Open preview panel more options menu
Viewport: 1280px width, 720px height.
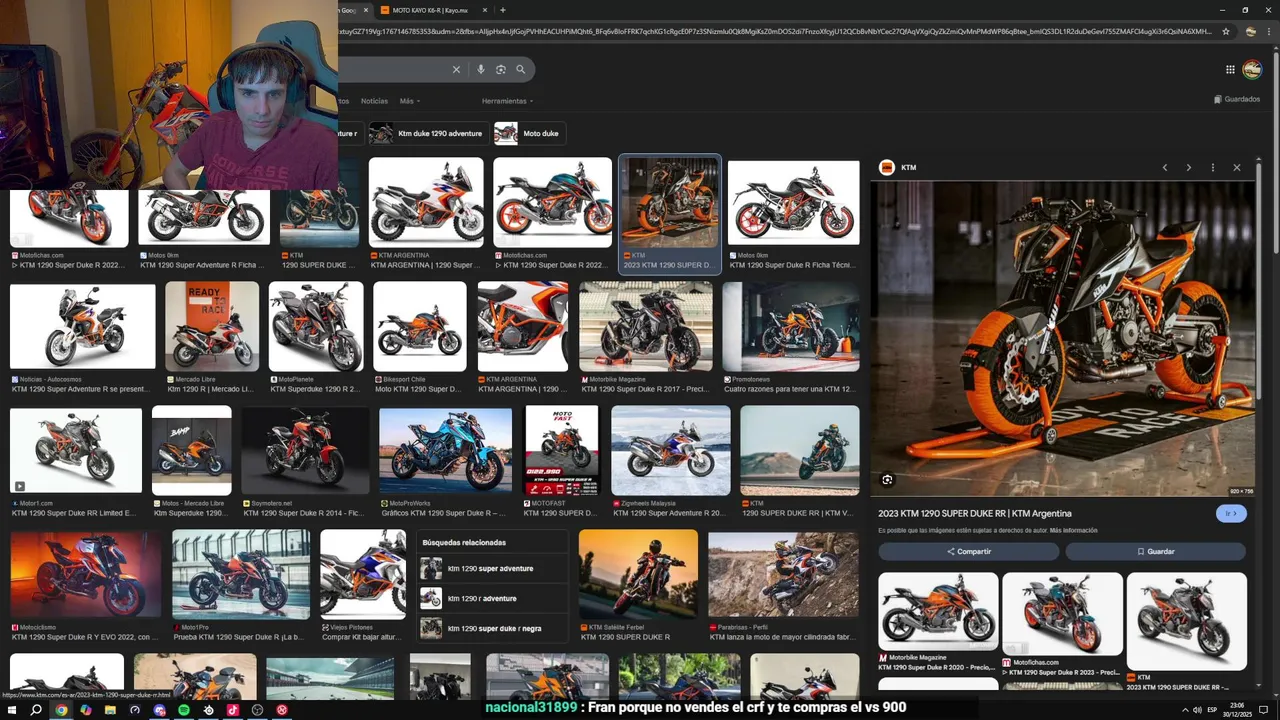(1213, 168)
